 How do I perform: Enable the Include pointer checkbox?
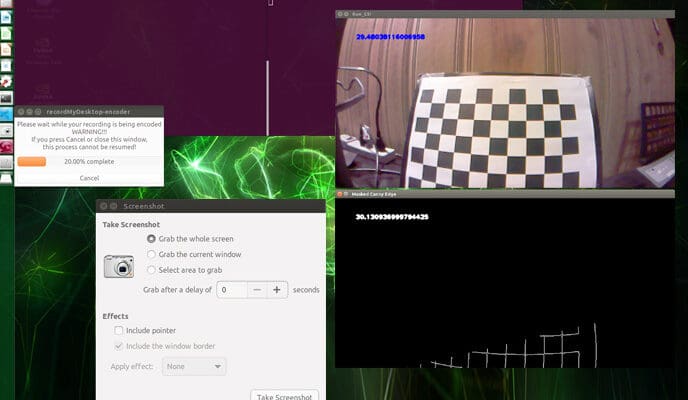coord(119,330)
